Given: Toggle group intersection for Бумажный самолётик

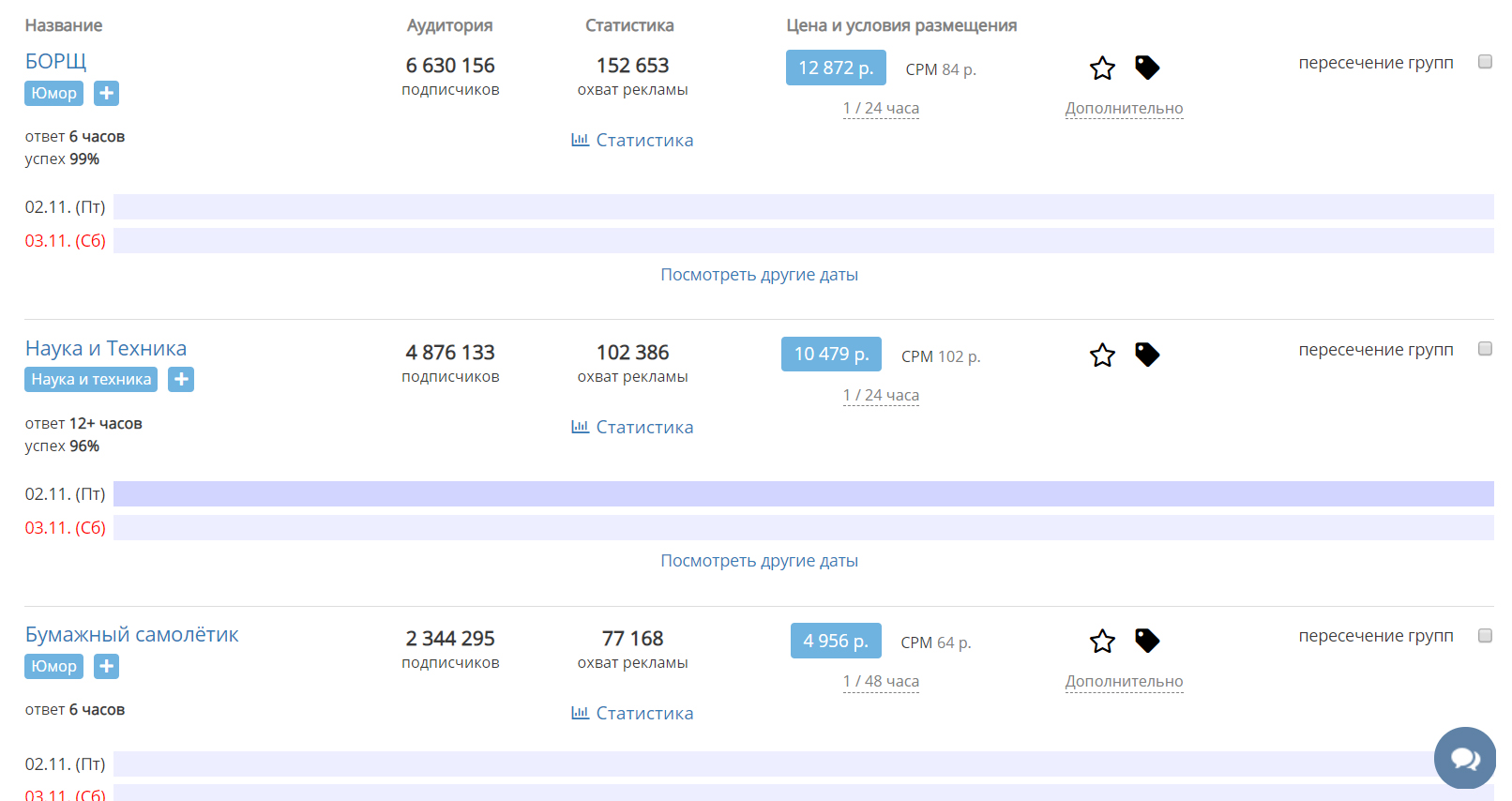Looking at the screenshot, I should 1485,636.
